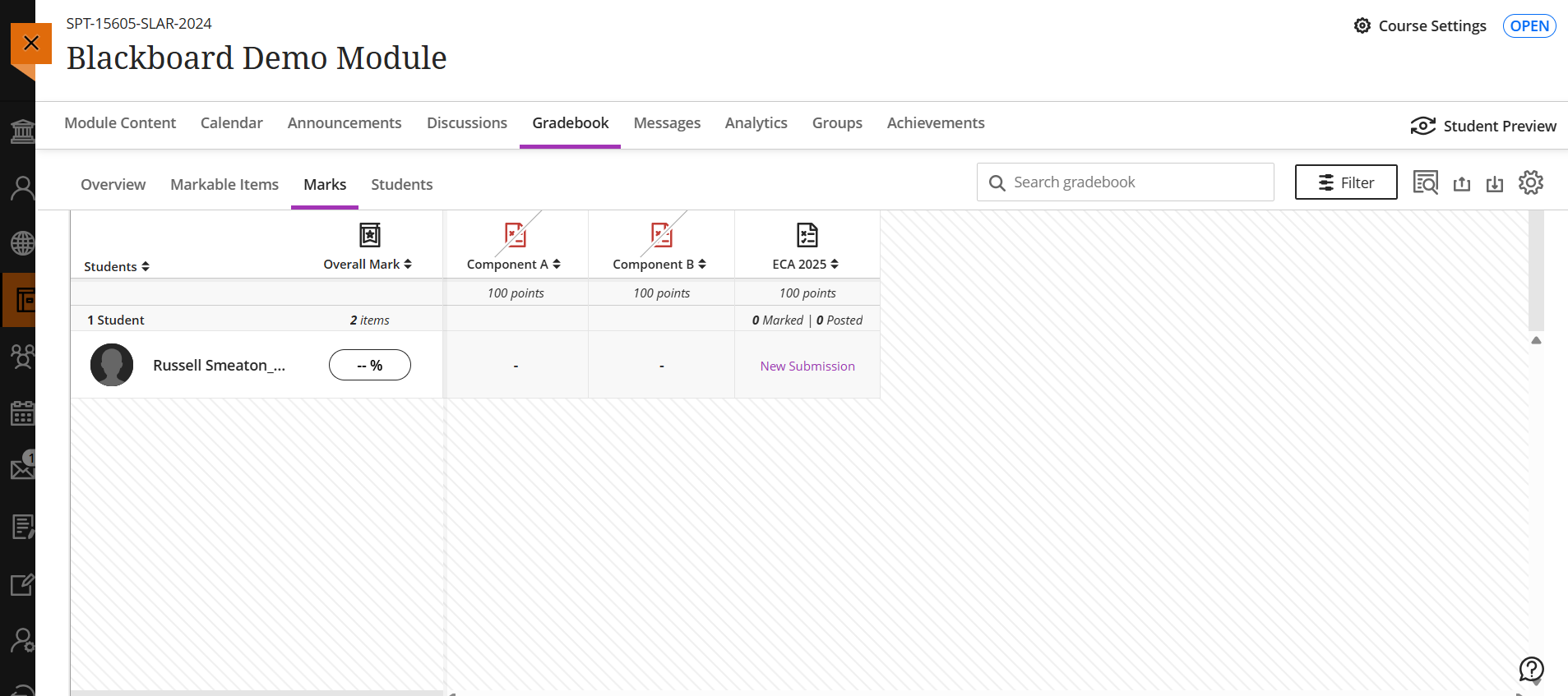The width and height of the screenshot is (1568, 696).
Task: Click the Component B hidden item icon
Action: coord(661,235)
